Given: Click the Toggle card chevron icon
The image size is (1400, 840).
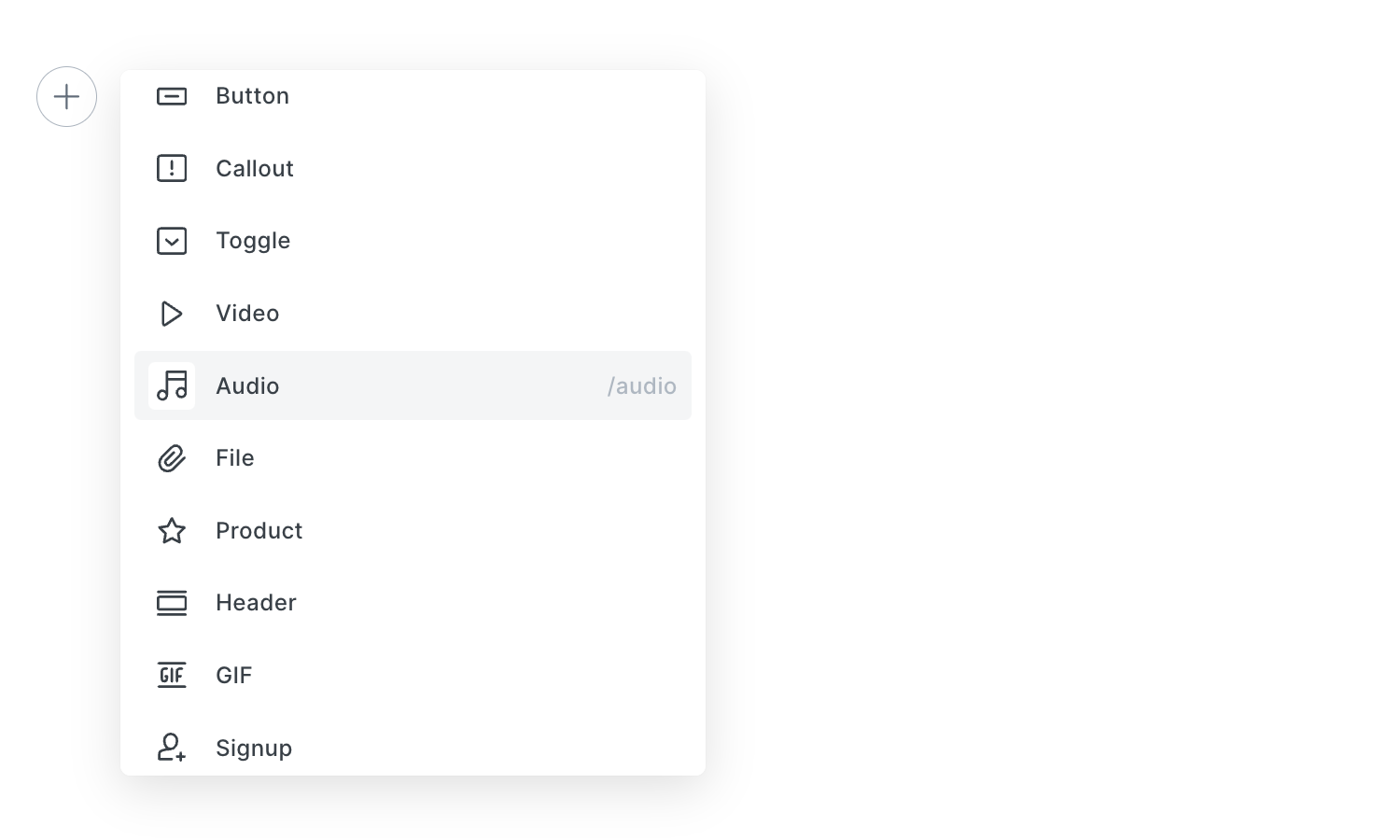Looking at the screenshot, I should coord(172,241).
